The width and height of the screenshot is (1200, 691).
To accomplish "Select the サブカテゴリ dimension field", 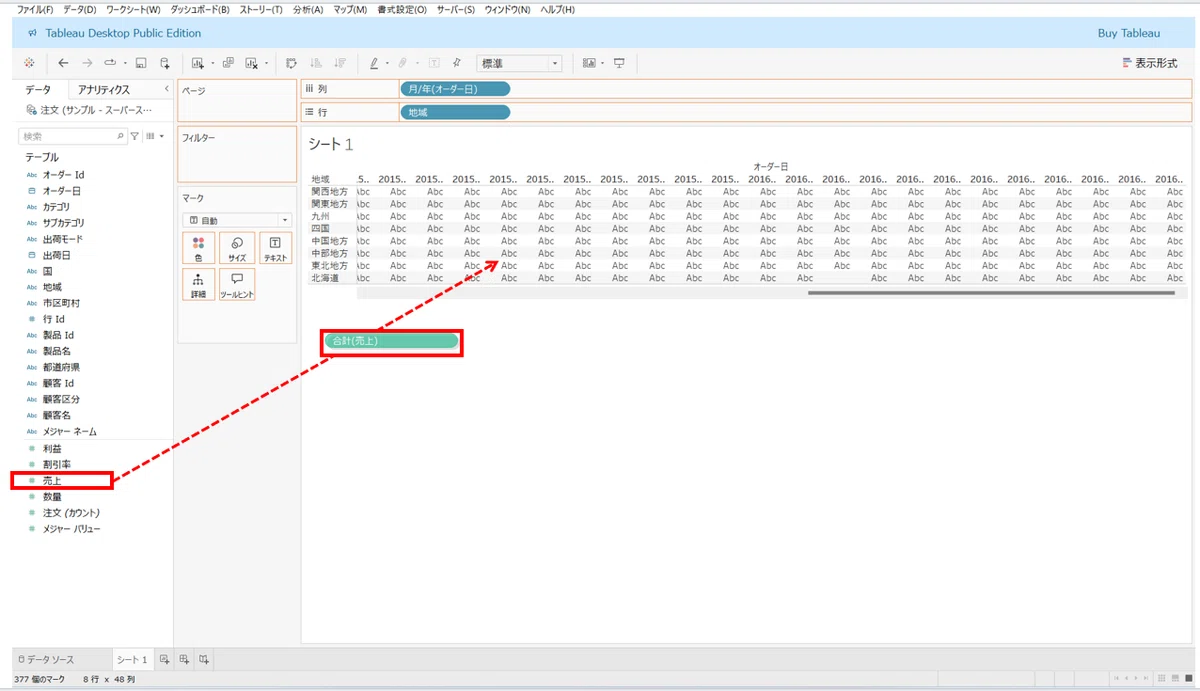I will click(x=63, y=223).
